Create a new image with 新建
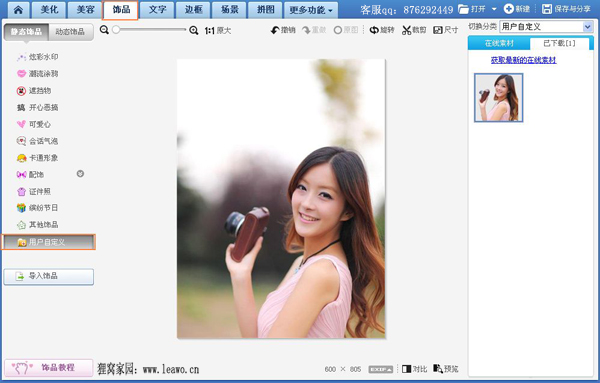Viewport: 600px width, 383px height. click(517, 9)
